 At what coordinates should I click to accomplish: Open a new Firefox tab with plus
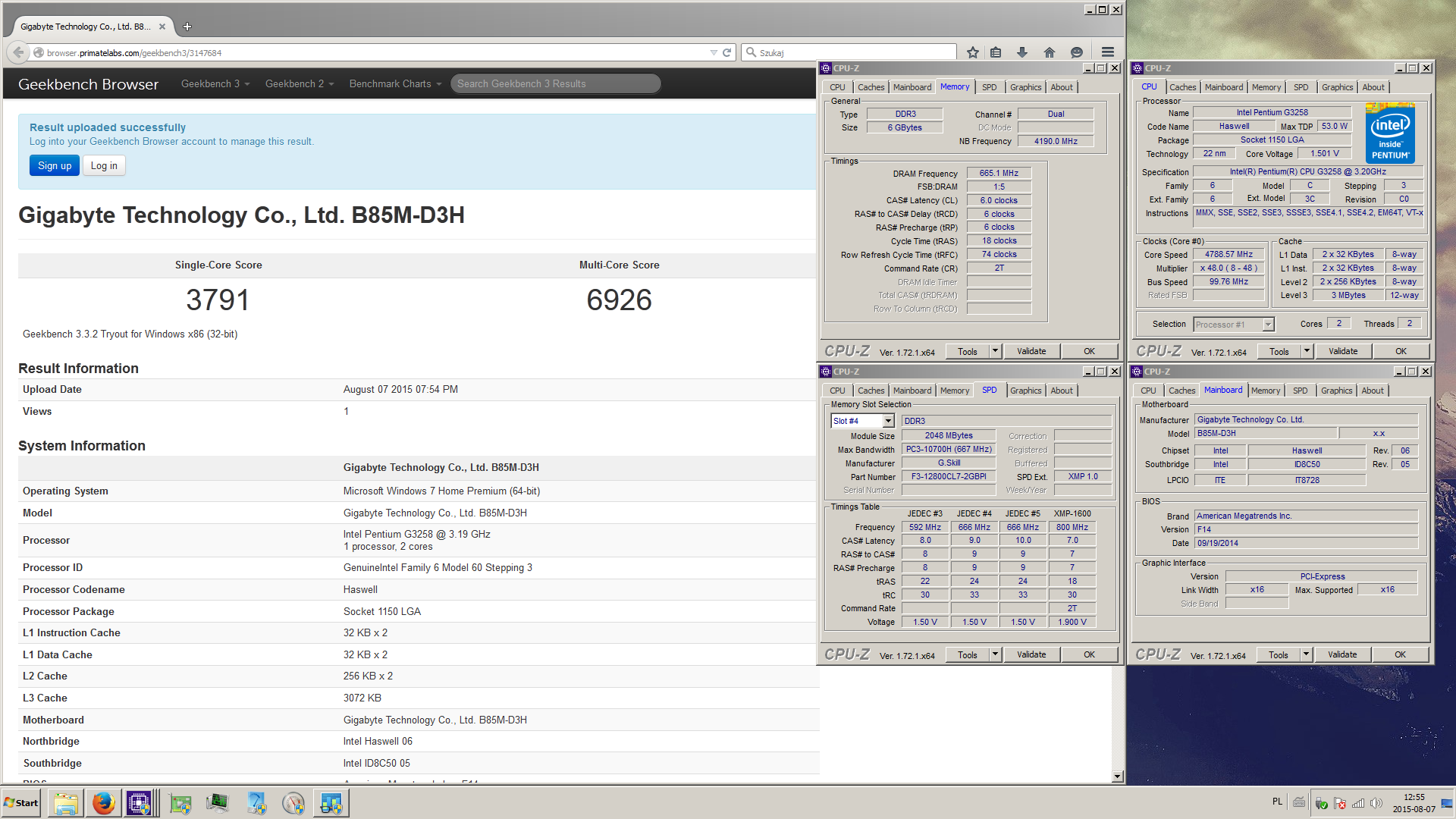click(187, 27)
